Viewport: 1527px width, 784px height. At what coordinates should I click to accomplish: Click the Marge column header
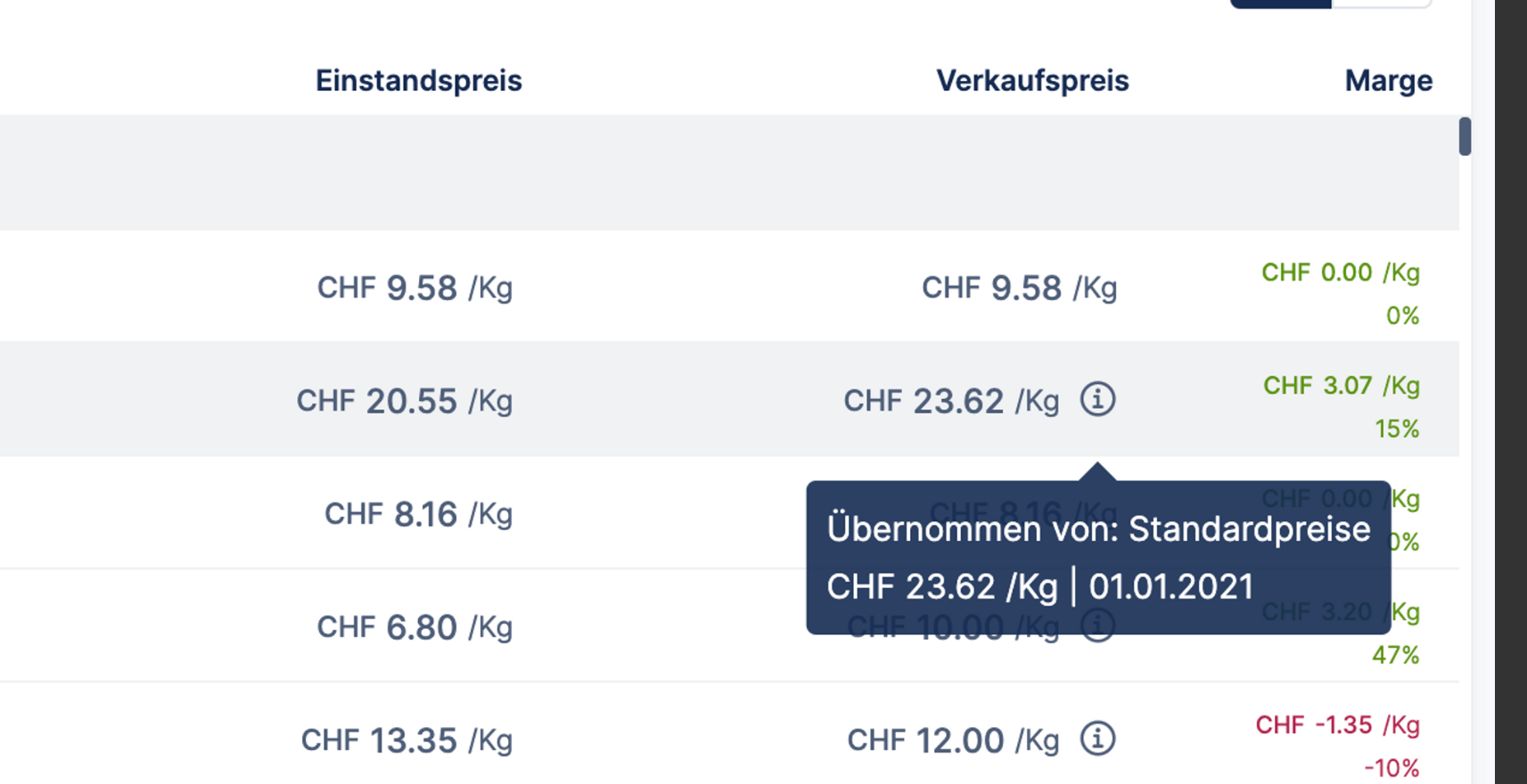[1388, 81]
